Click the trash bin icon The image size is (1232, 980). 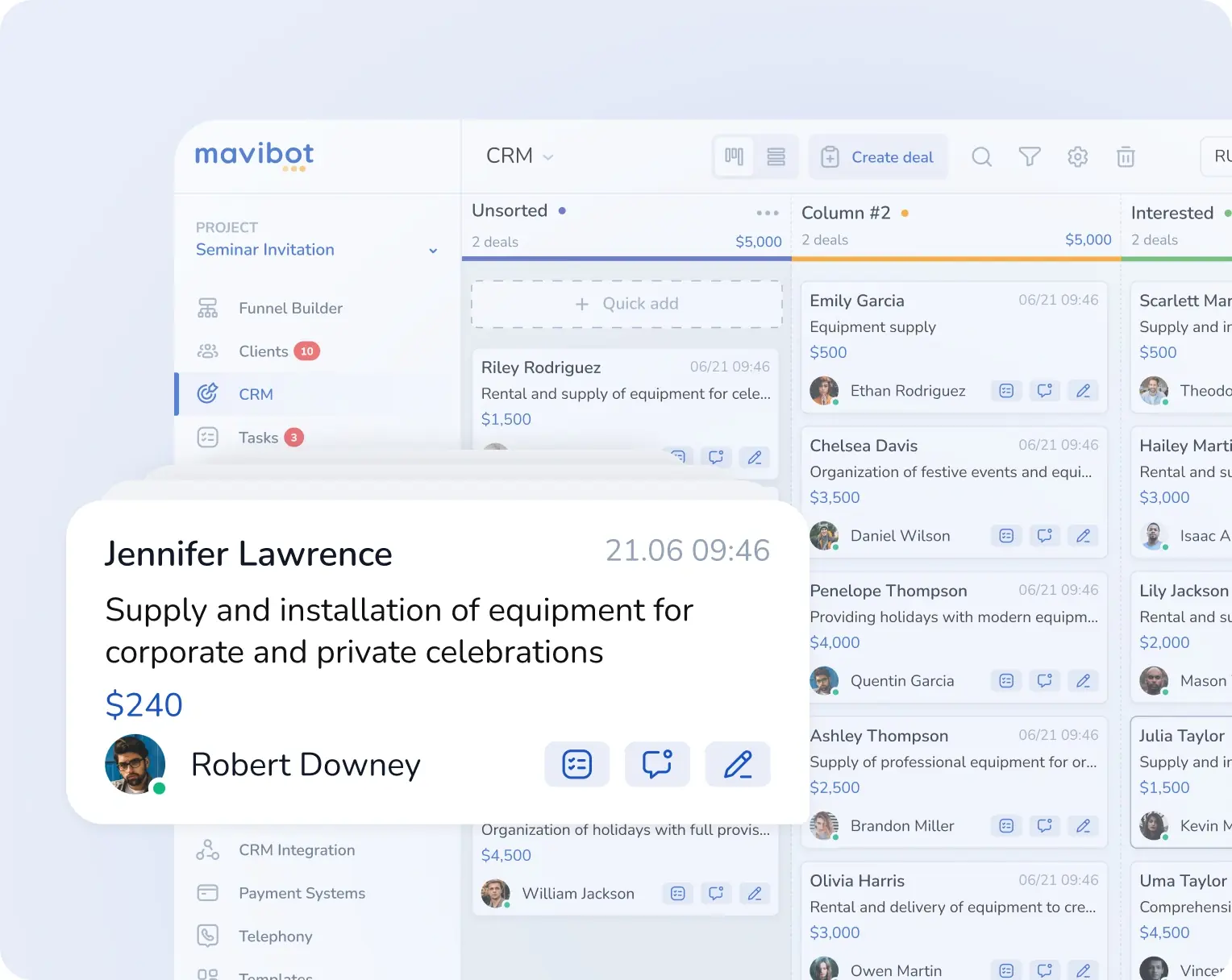1126,156
